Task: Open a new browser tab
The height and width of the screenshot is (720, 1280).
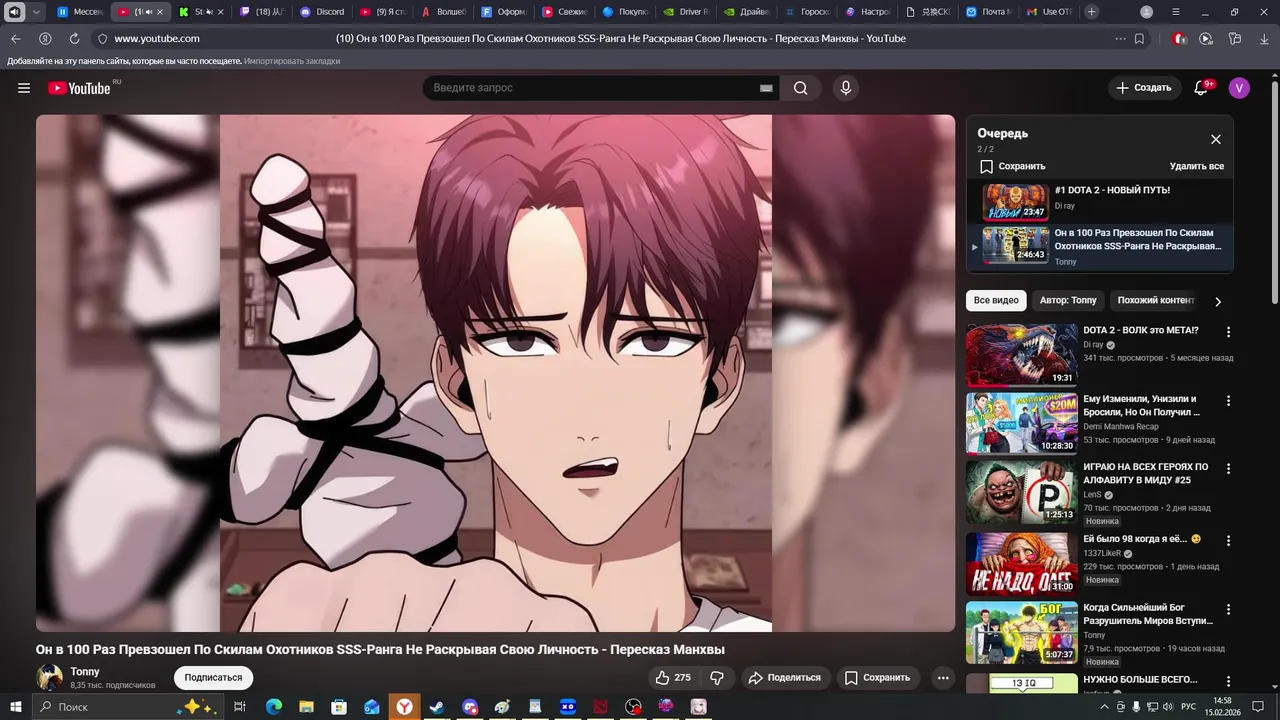Action: [x=1092, y=12]
